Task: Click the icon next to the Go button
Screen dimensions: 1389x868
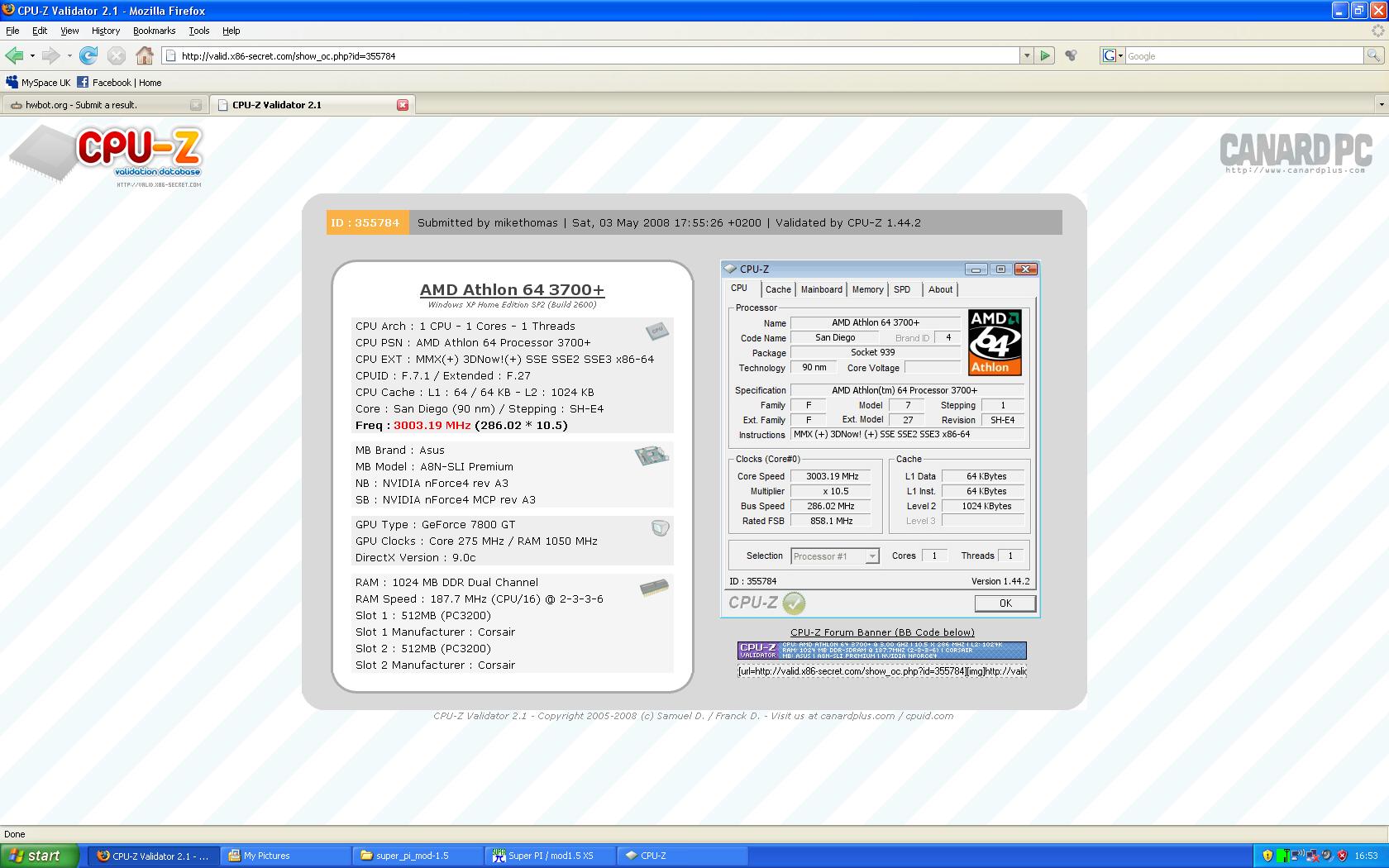Action: [1071, 55]
